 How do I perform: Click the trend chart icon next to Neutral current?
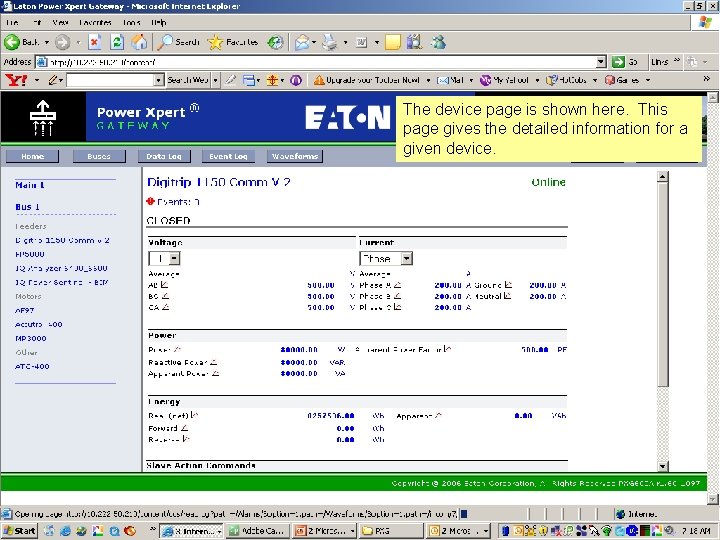(x=507, y=296)
